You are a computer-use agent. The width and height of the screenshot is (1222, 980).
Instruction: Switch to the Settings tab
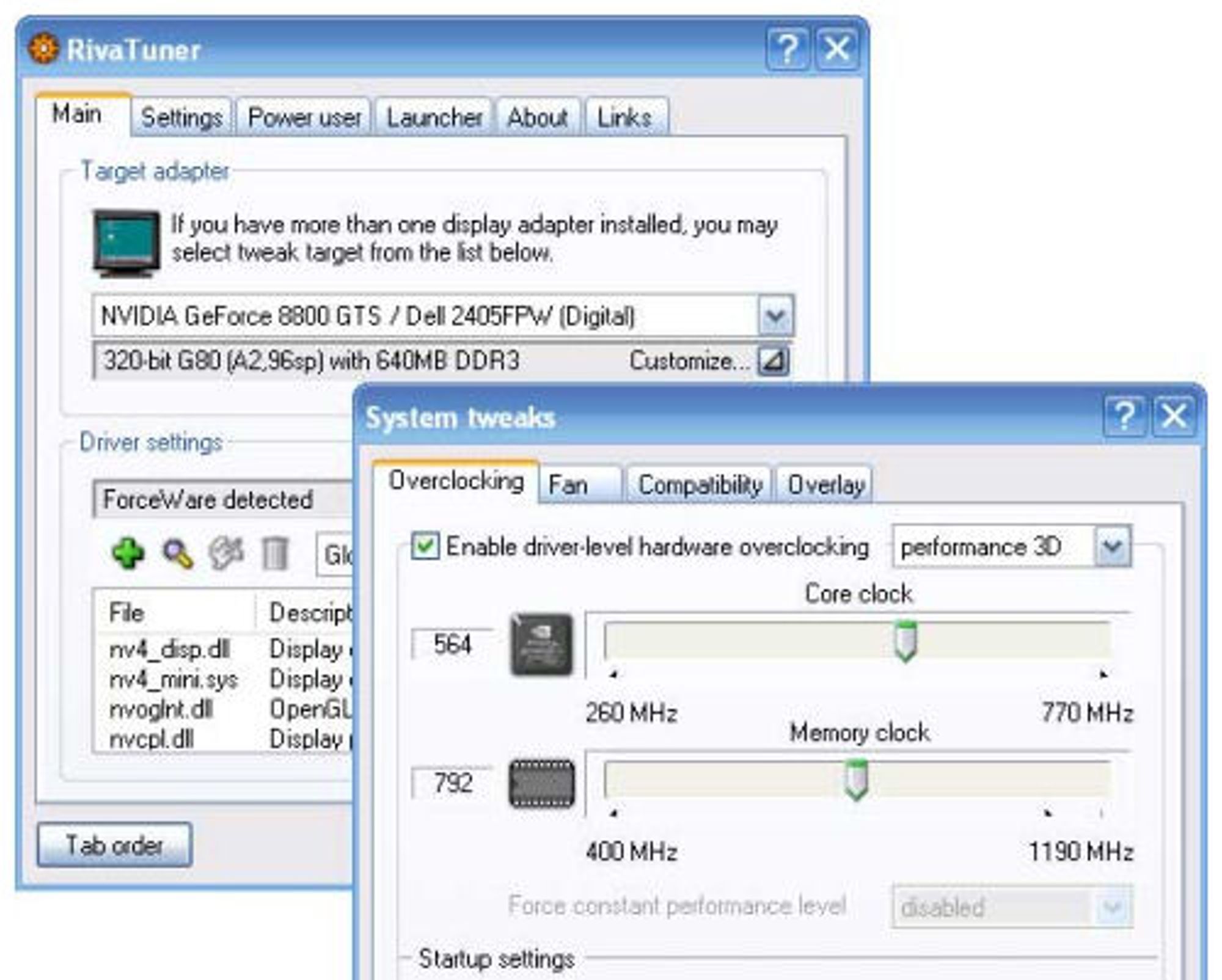click(x=181, y=117)
